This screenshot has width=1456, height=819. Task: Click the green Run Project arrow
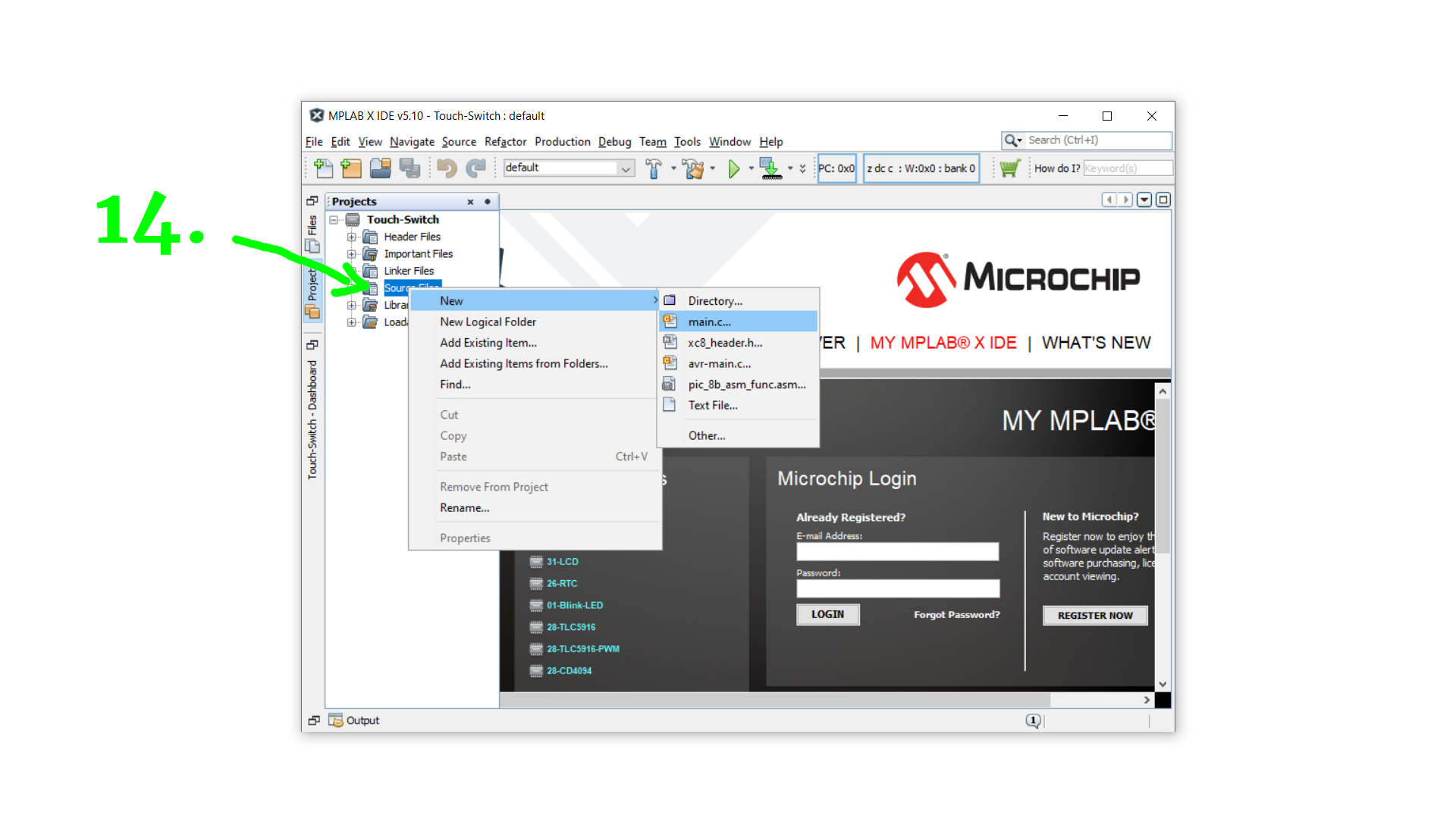[x=733, y=168]
